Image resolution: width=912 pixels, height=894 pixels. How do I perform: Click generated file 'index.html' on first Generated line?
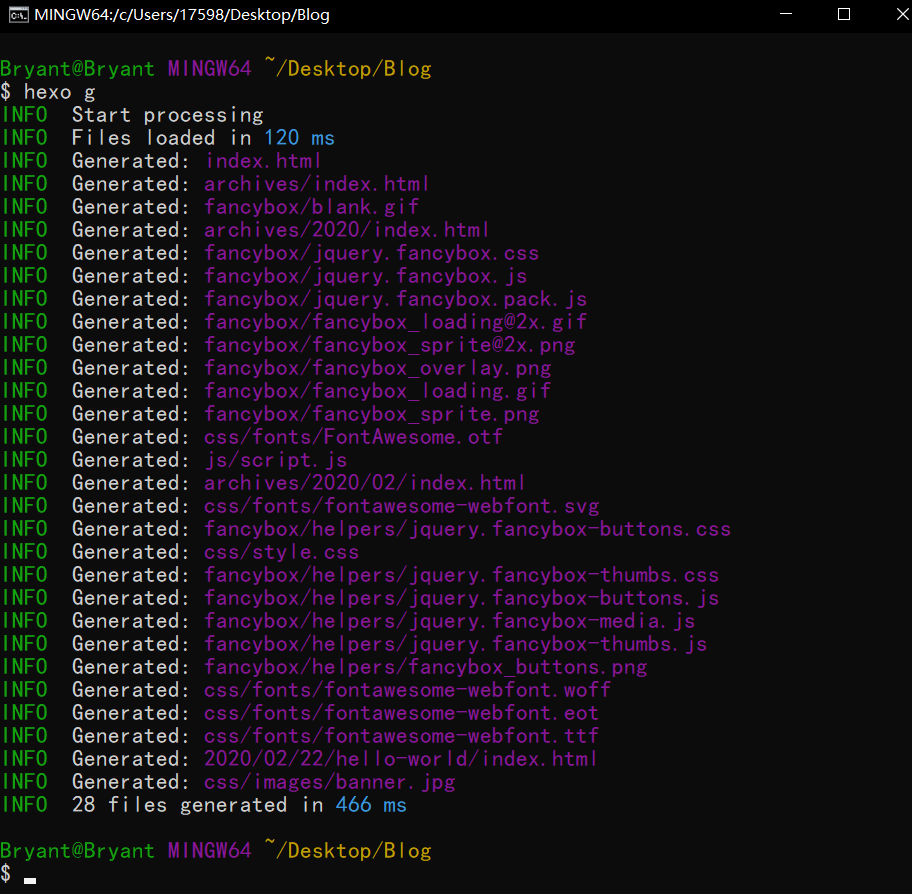click(263, 161)
